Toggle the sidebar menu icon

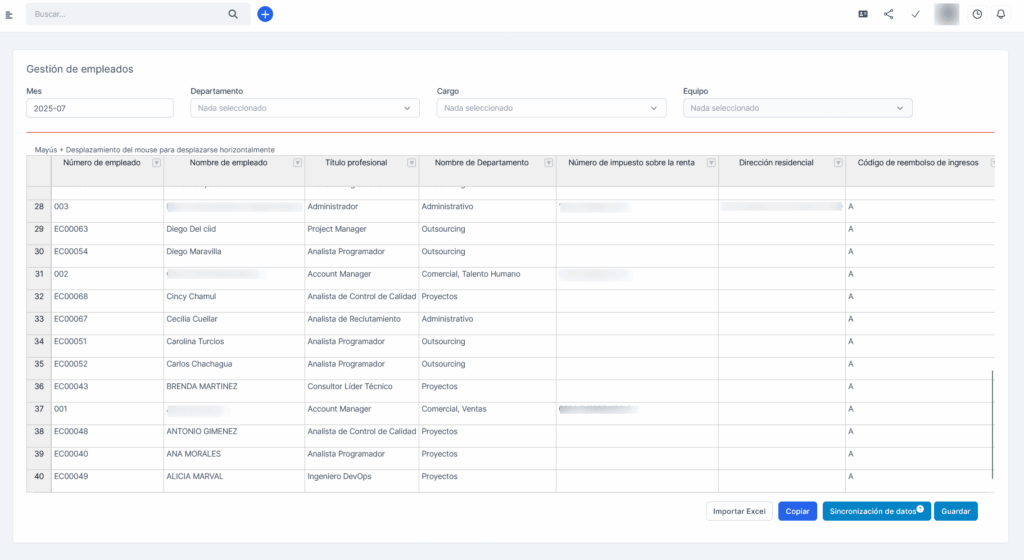point(9,14)
